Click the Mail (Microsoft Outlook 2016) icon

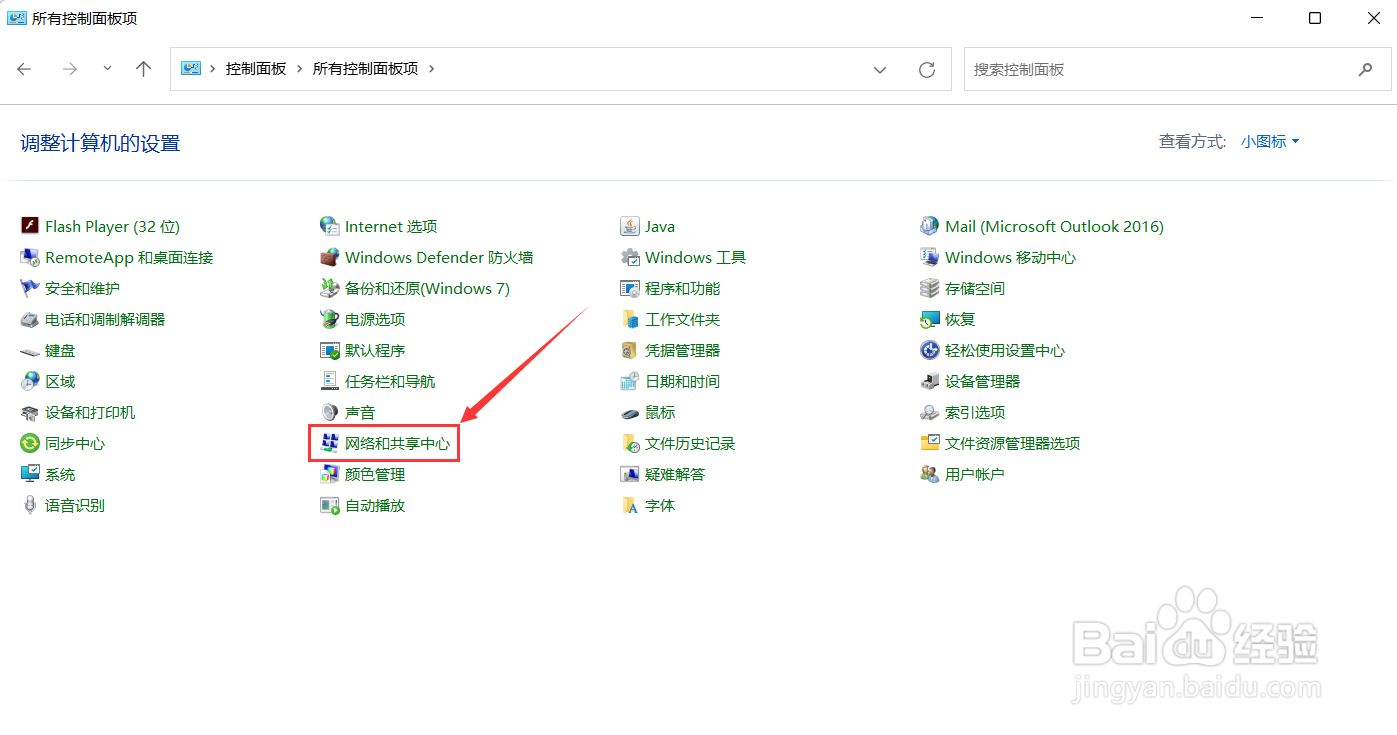point(930,227)
